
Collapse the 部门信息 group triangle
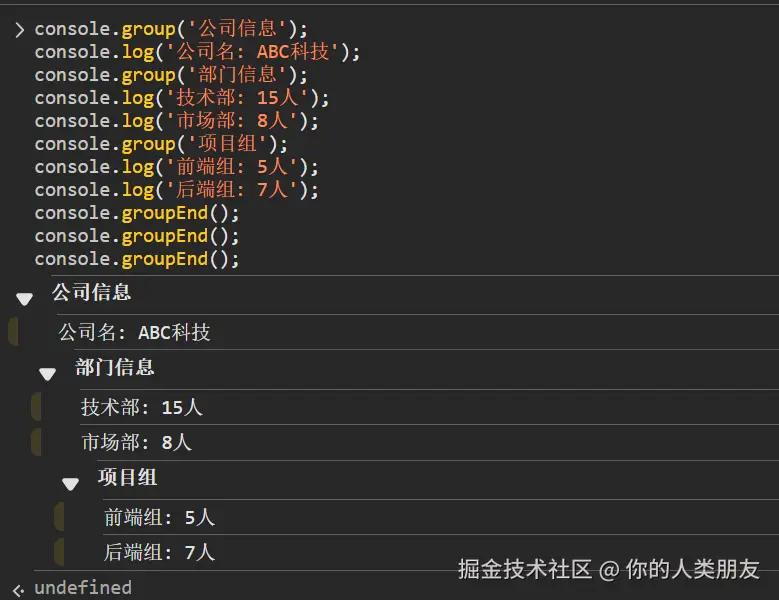pos(48,374)
